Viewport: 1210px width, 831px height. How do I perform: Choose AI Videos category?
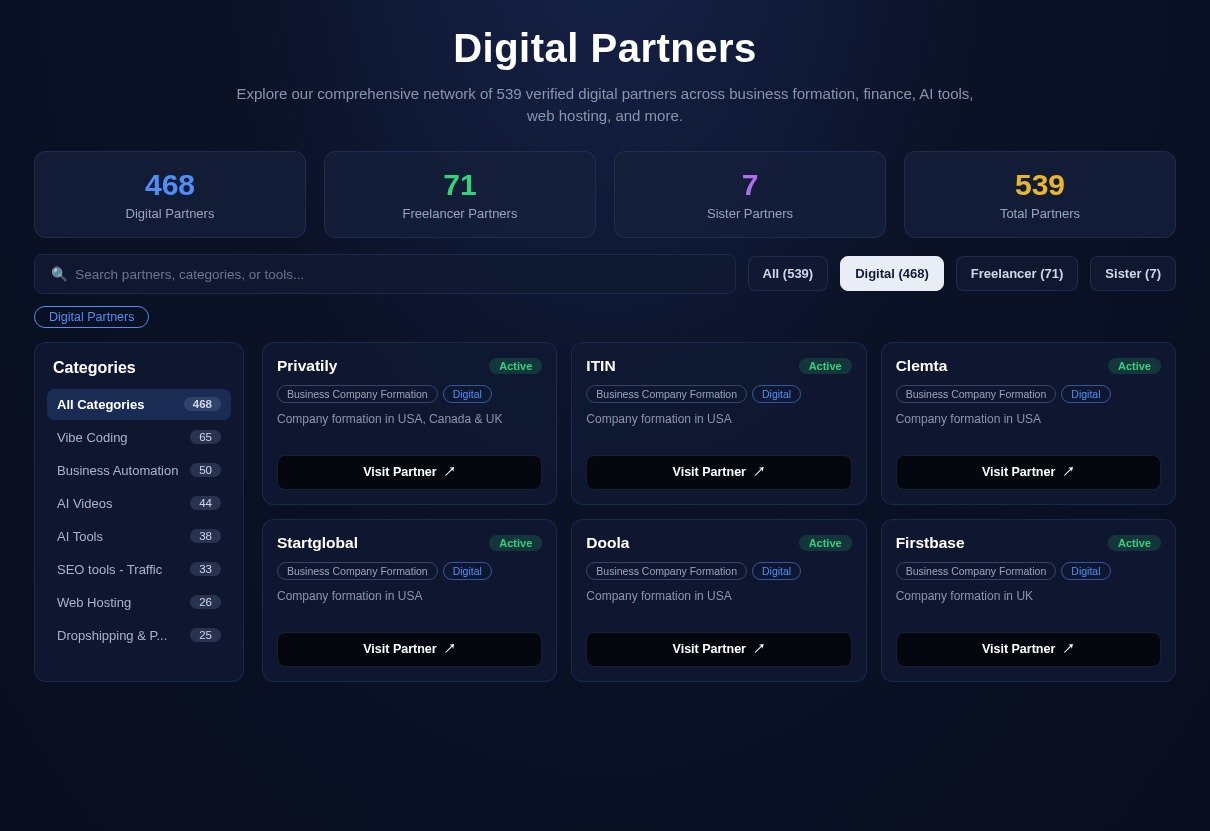pos(139,503)
